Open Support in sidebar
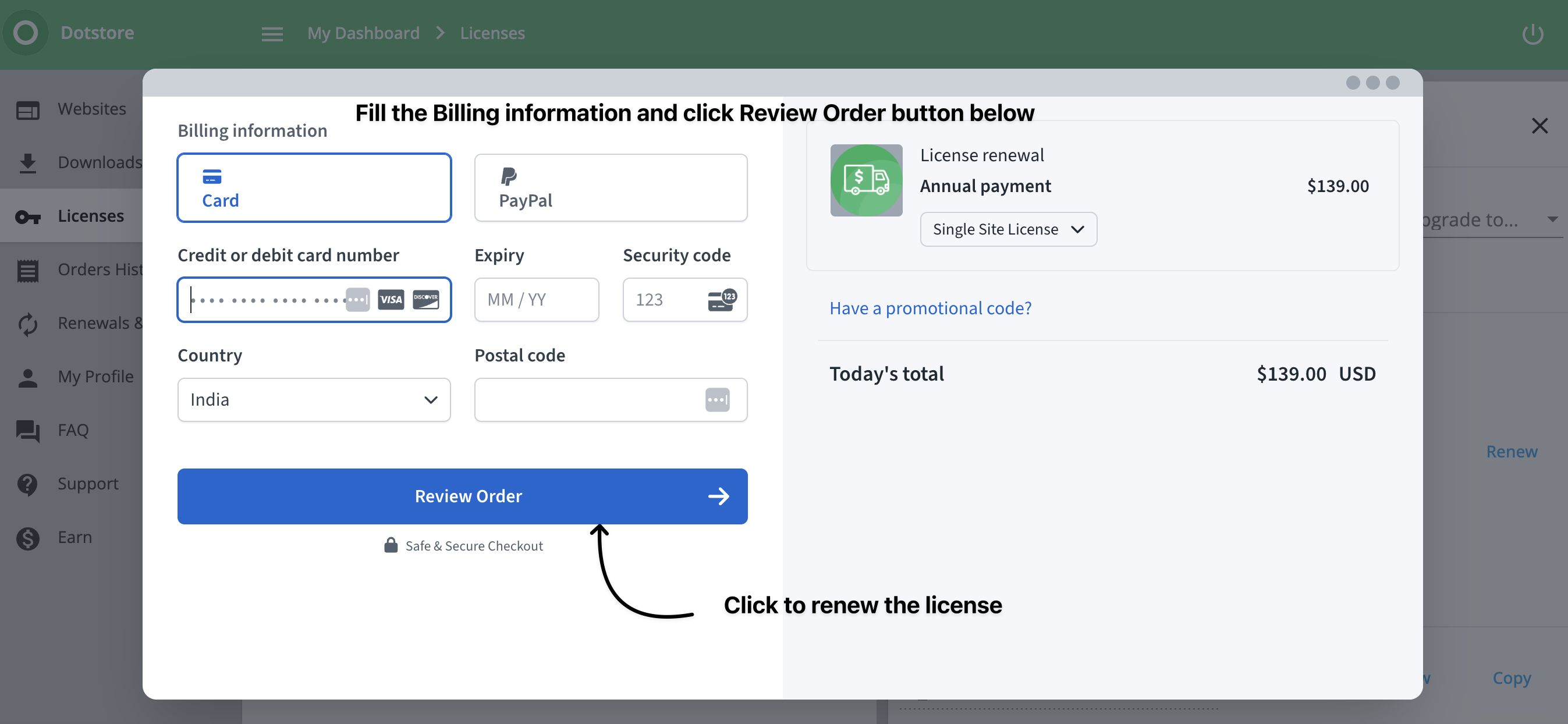Screen dimensions: 1568x724 72,484
